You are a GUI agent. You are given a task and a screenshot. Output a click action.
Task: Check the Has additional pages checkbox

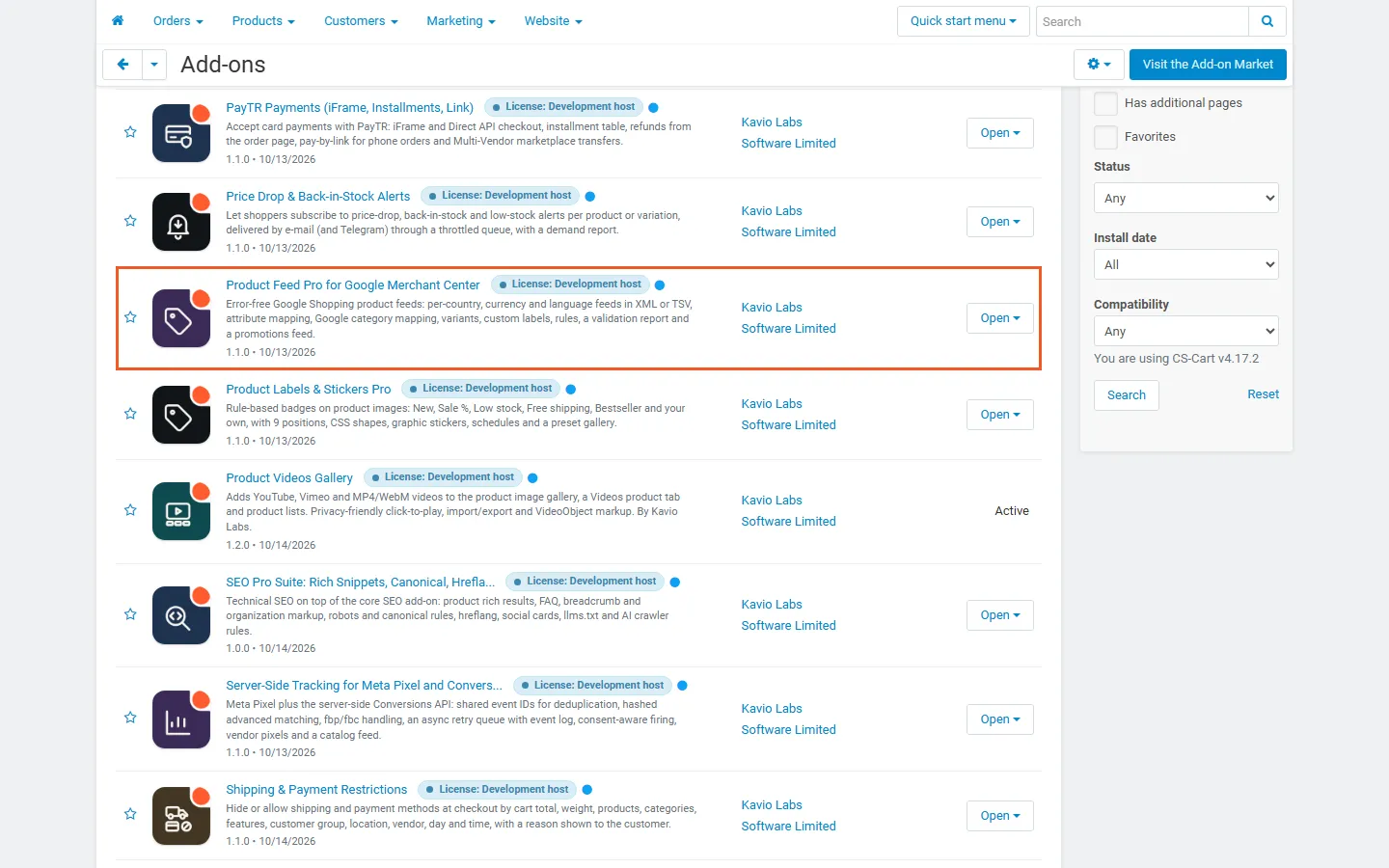(x=1105, y=103)
